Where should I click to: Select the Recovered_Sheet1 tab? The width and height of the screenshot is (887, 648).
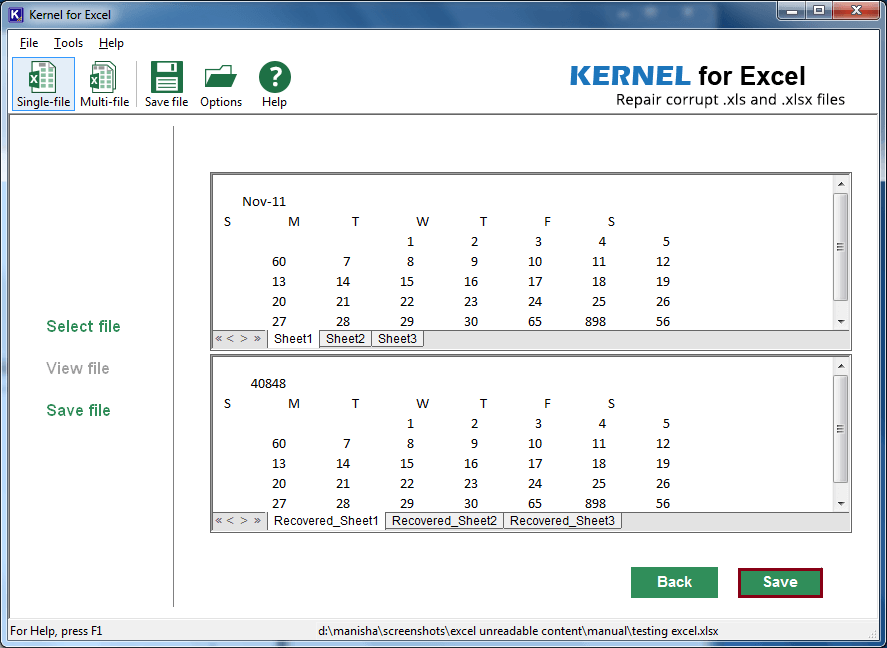tap(326, 521)
